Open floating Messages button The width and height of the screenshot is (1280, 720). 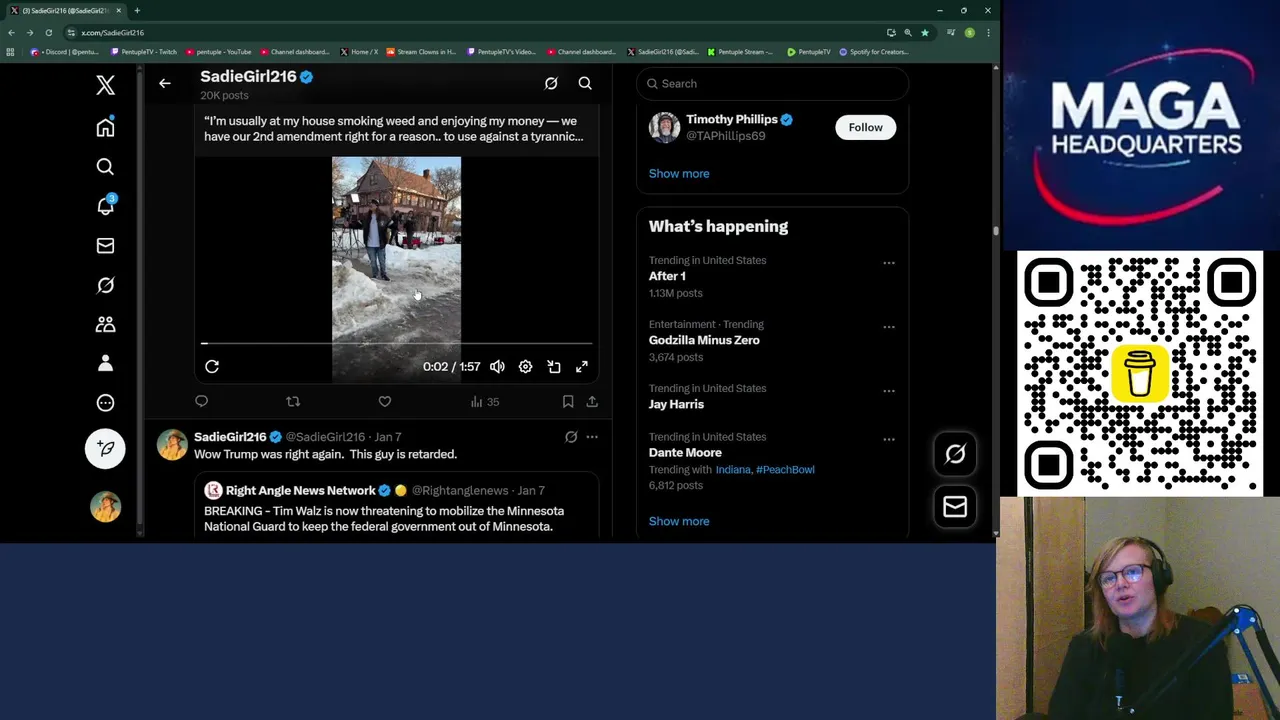tap(955, 506)
